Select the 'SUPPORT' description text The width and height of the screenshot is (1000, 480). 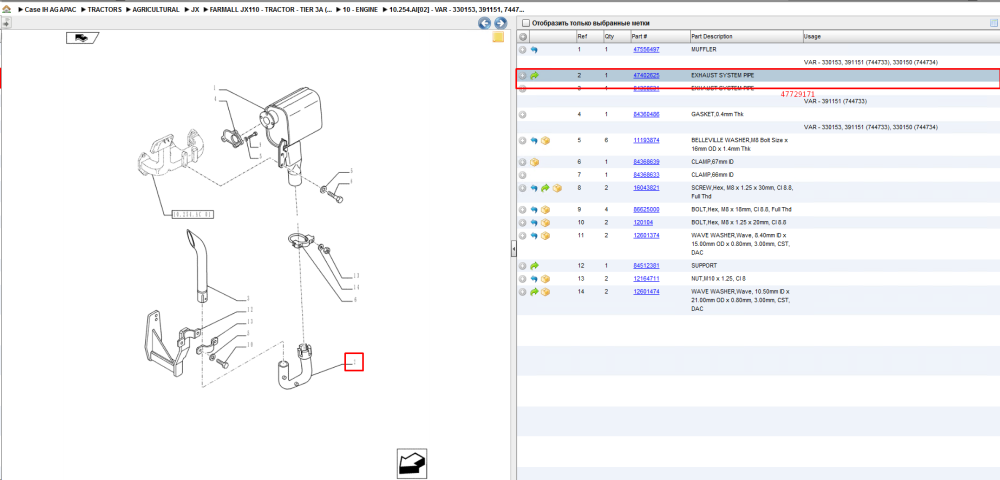click(x=704, y=266)
